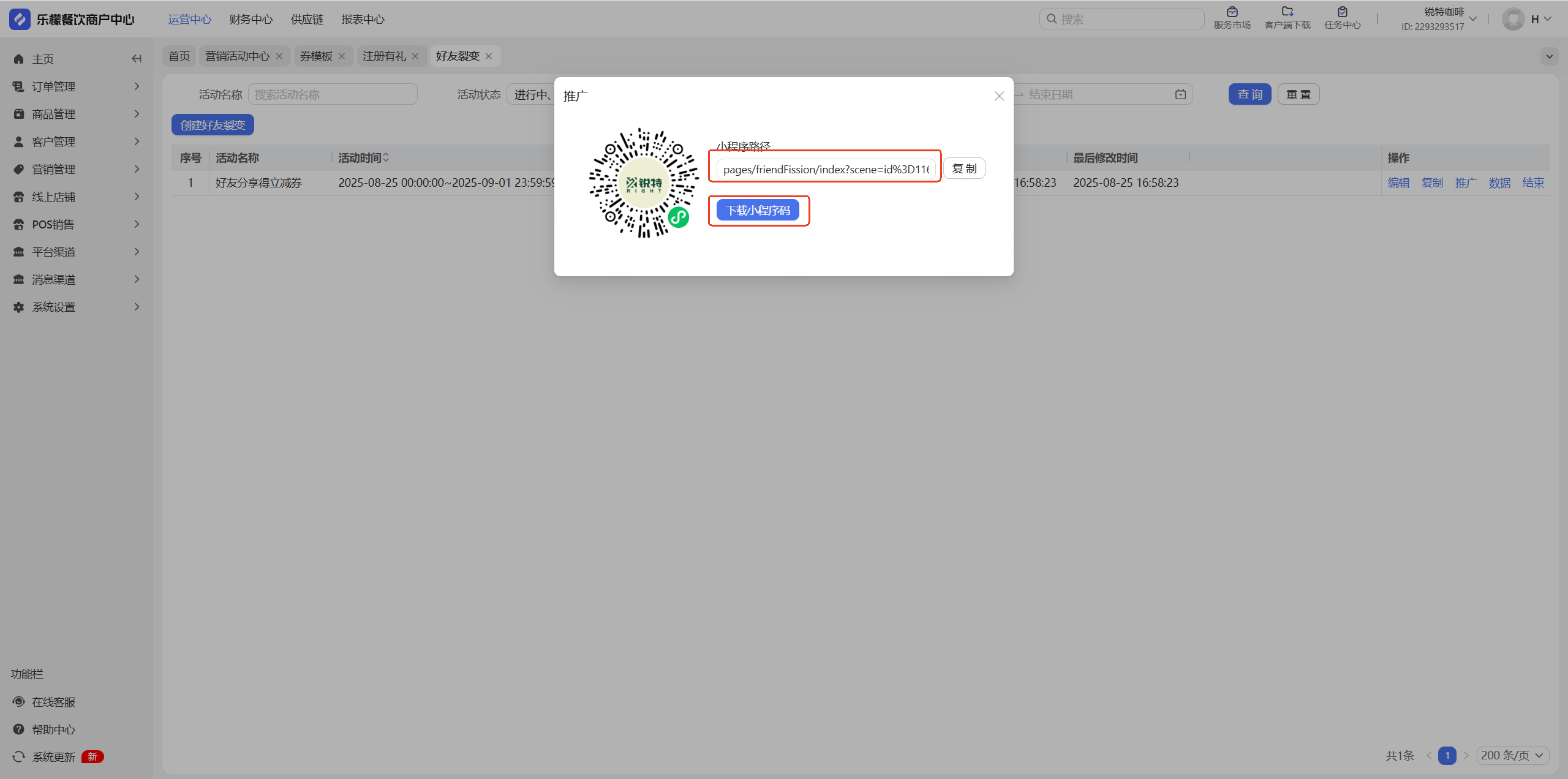
Task: Click the 订单管理 sidebar icon
Action: pos(19,86)
